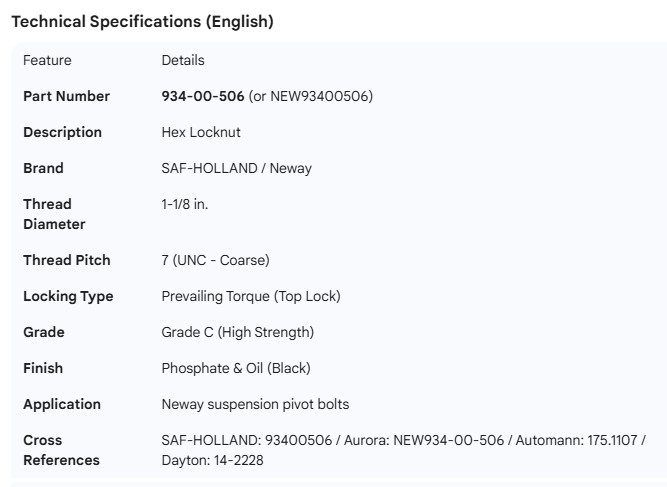Select the Part Number row label

[x=66, y=96]
